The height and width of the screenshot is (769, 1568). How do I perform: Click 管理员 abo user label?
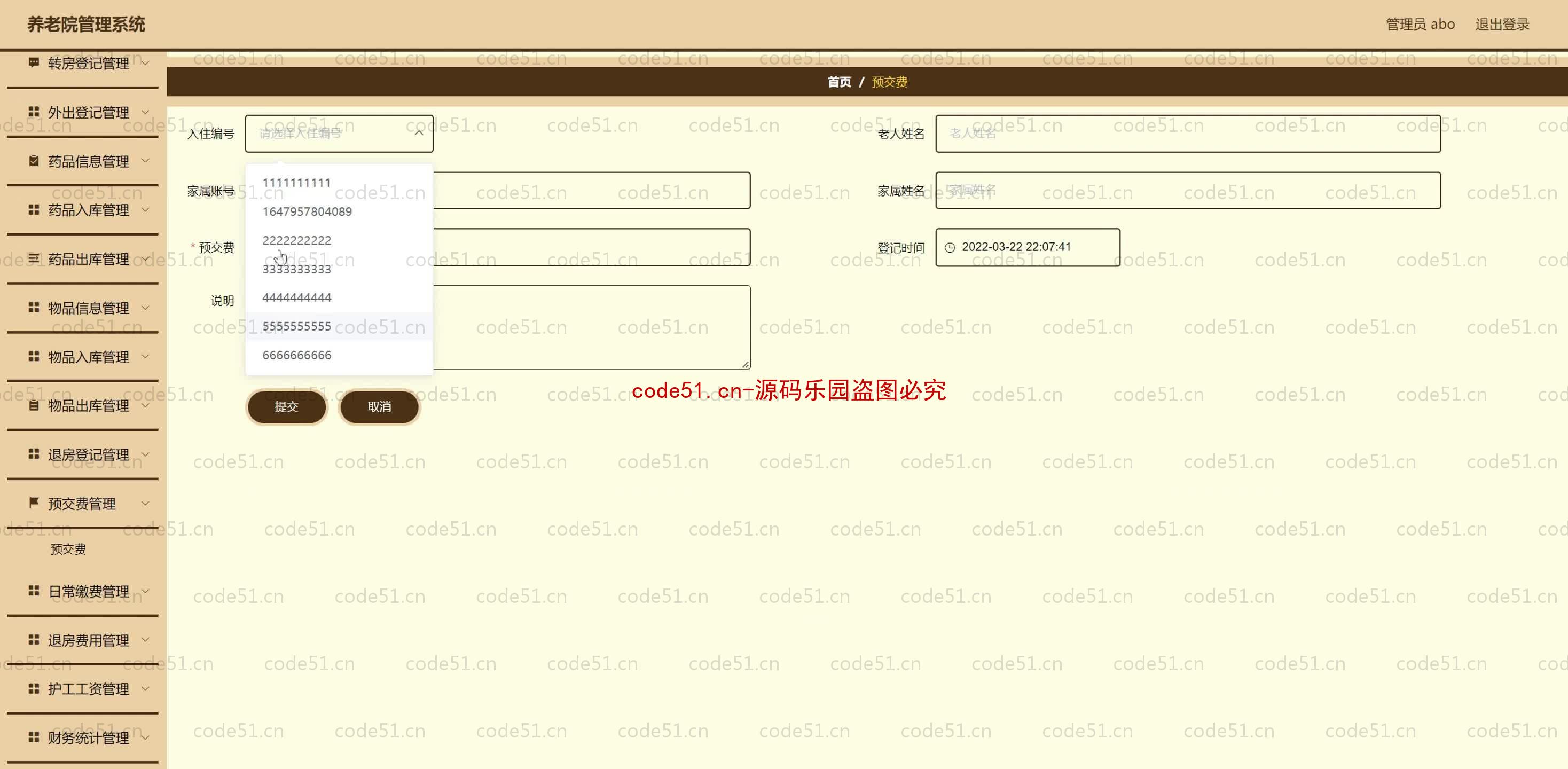pos(1420,25)
